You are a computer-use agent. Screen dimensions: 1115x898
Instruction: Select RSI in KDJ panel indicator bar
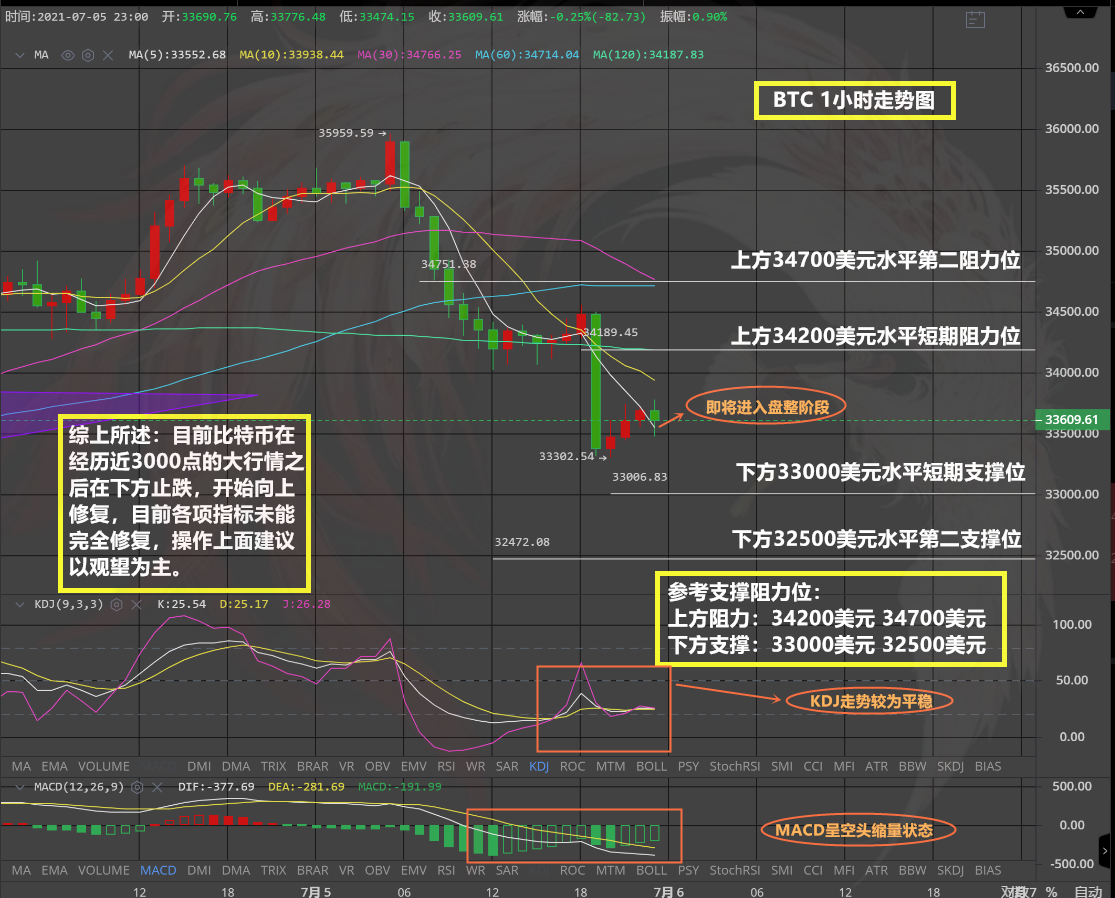pyautogui.click(x=446, y=766)
